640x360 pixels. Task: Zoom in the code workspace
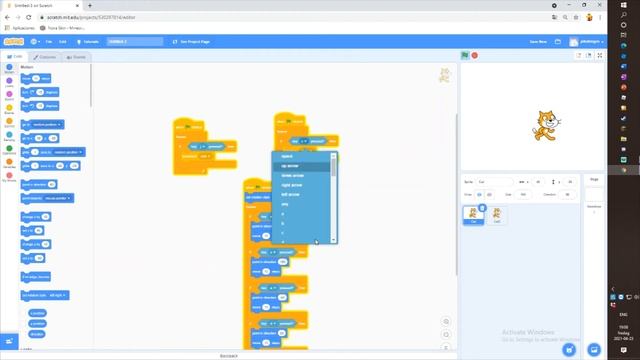[446, 322]
